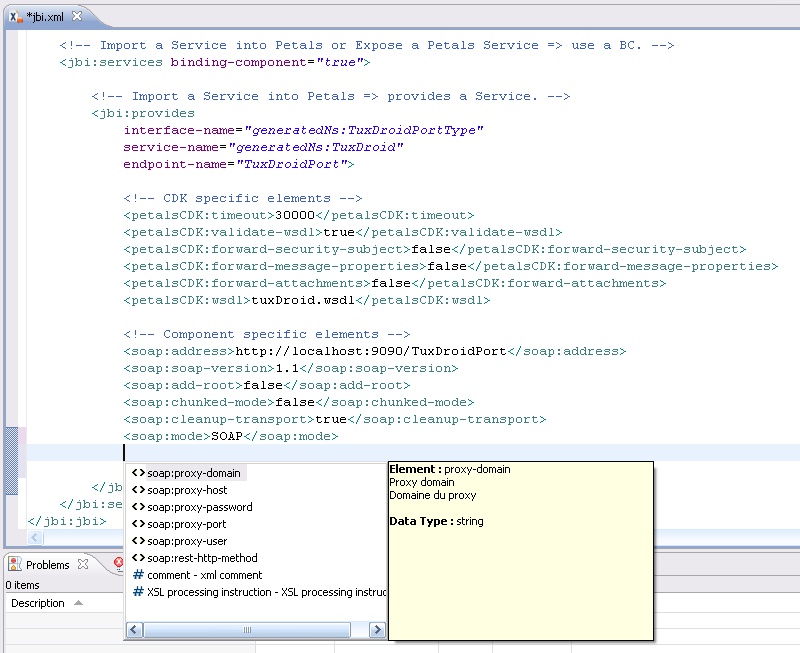
Task: Close the Problems view tab
Action: click(x=83, y=565)
